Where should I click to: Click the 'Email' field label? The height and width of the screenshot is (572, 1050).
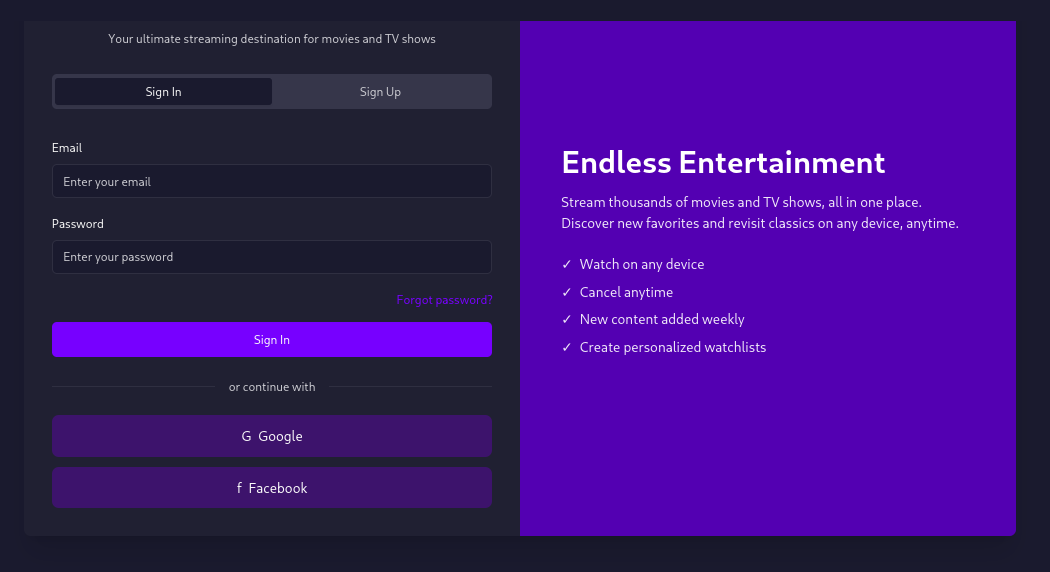[x=67, y=148]
